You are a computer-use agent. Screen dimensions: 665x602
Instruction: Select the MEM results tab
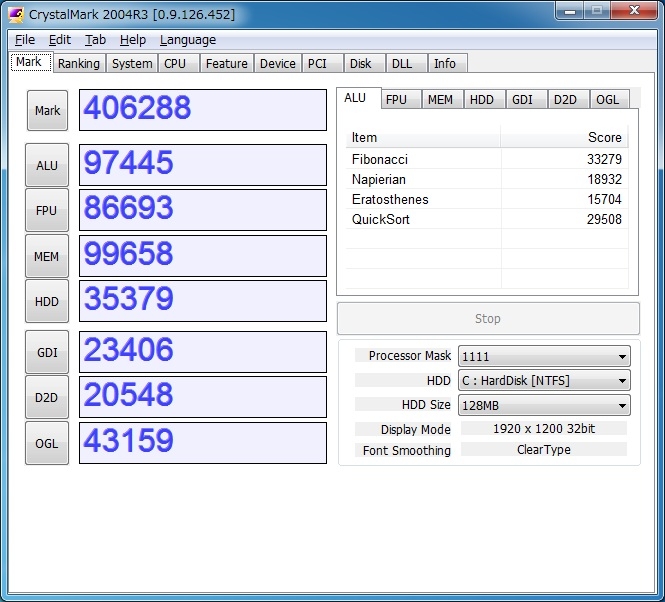pyautogui.click(x=440, y=99)
